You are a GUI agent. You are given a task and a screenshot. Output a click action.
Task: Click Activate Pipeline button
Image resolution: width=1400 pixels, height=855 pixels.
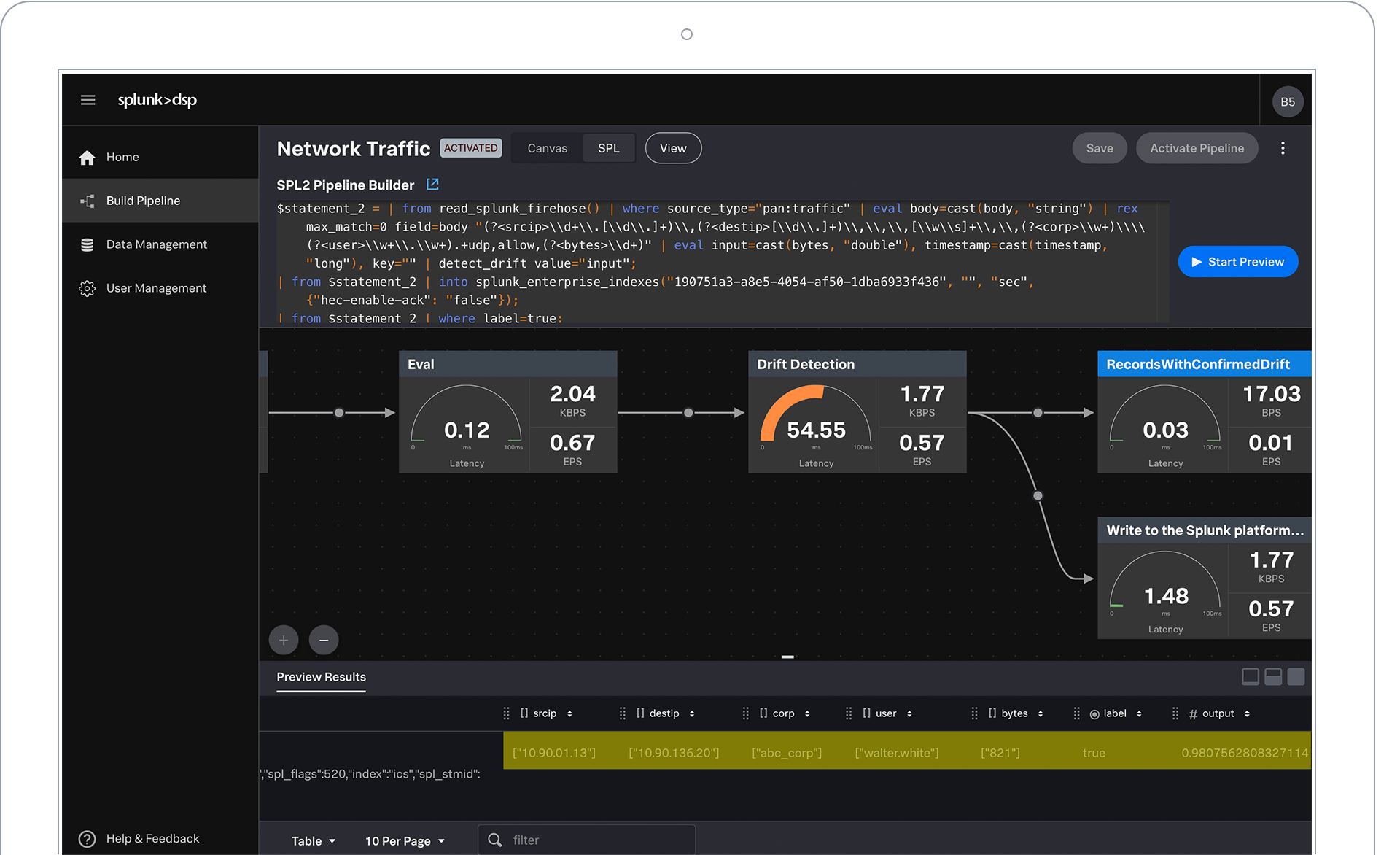pyautogui.click(x=1197, y=148)
